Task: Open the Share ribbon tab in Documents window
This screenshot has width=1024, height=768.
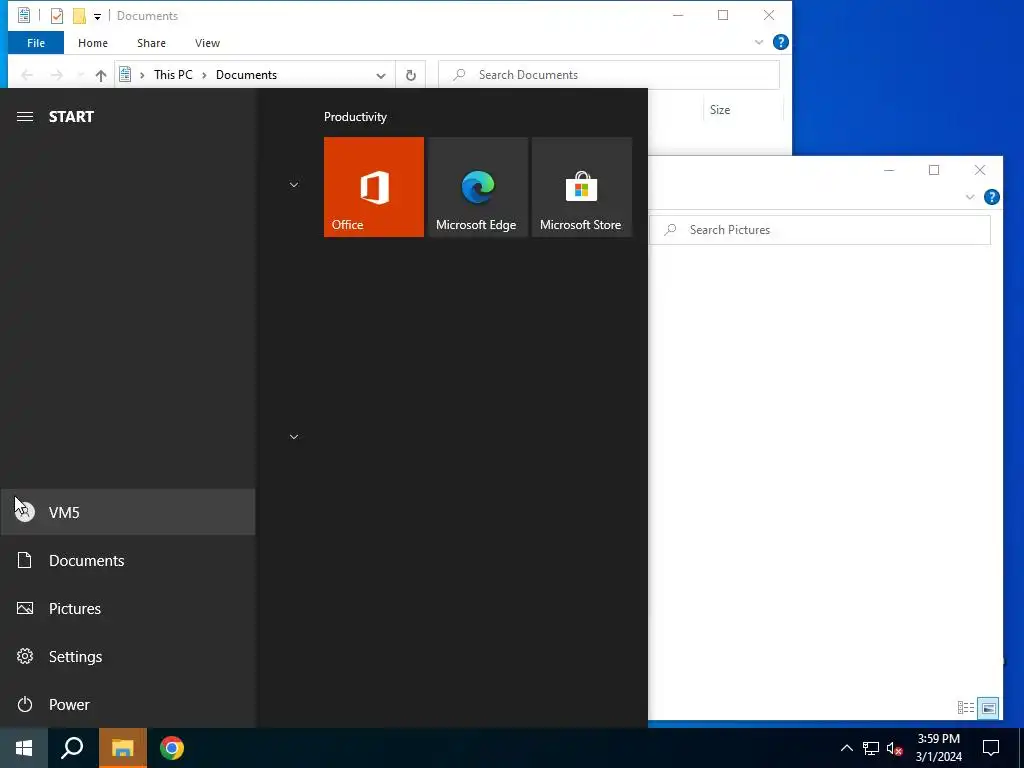Action: [151, 43]
